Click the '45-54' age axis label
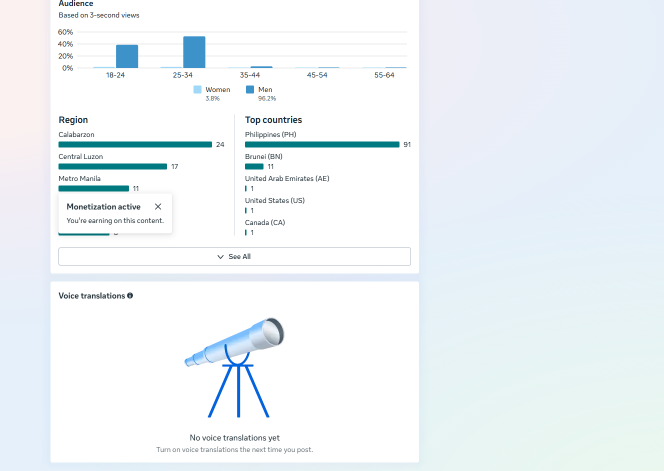 [317, 75]
